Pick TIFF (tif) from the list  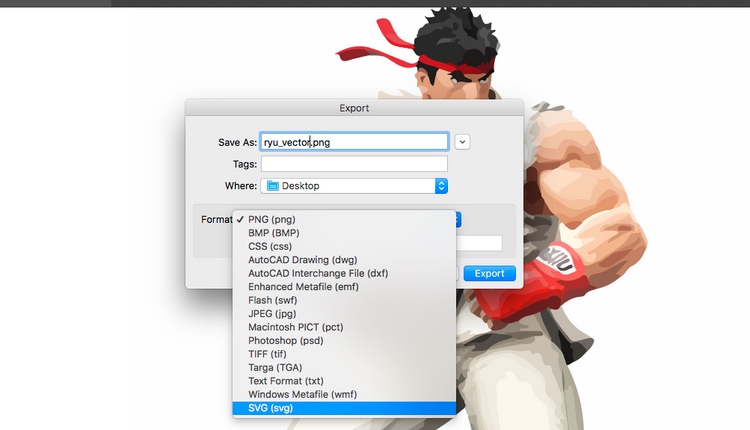tap(344, 354)
